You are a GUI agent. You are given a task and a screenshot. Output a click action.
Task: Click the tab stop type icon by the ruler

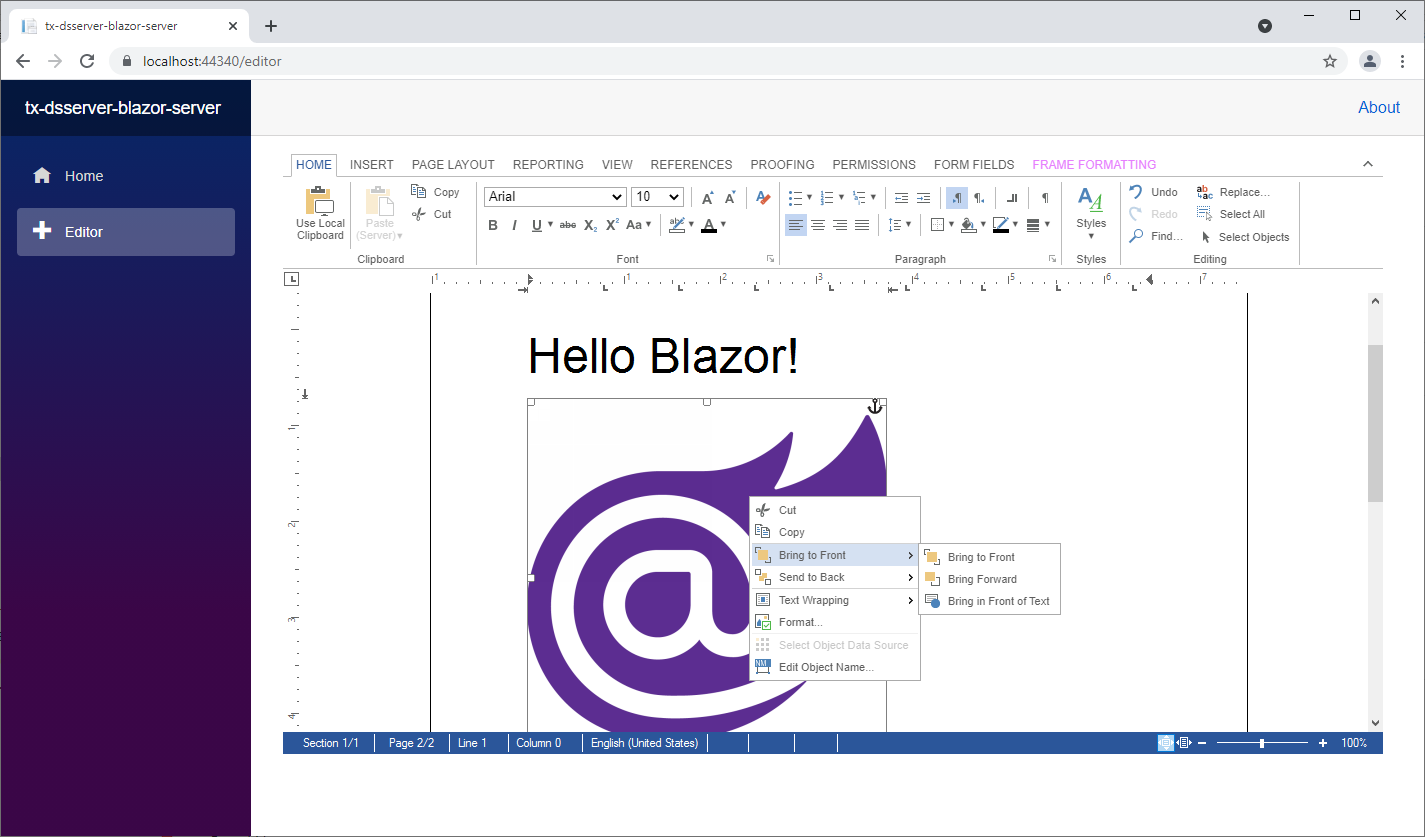[291, 279]
